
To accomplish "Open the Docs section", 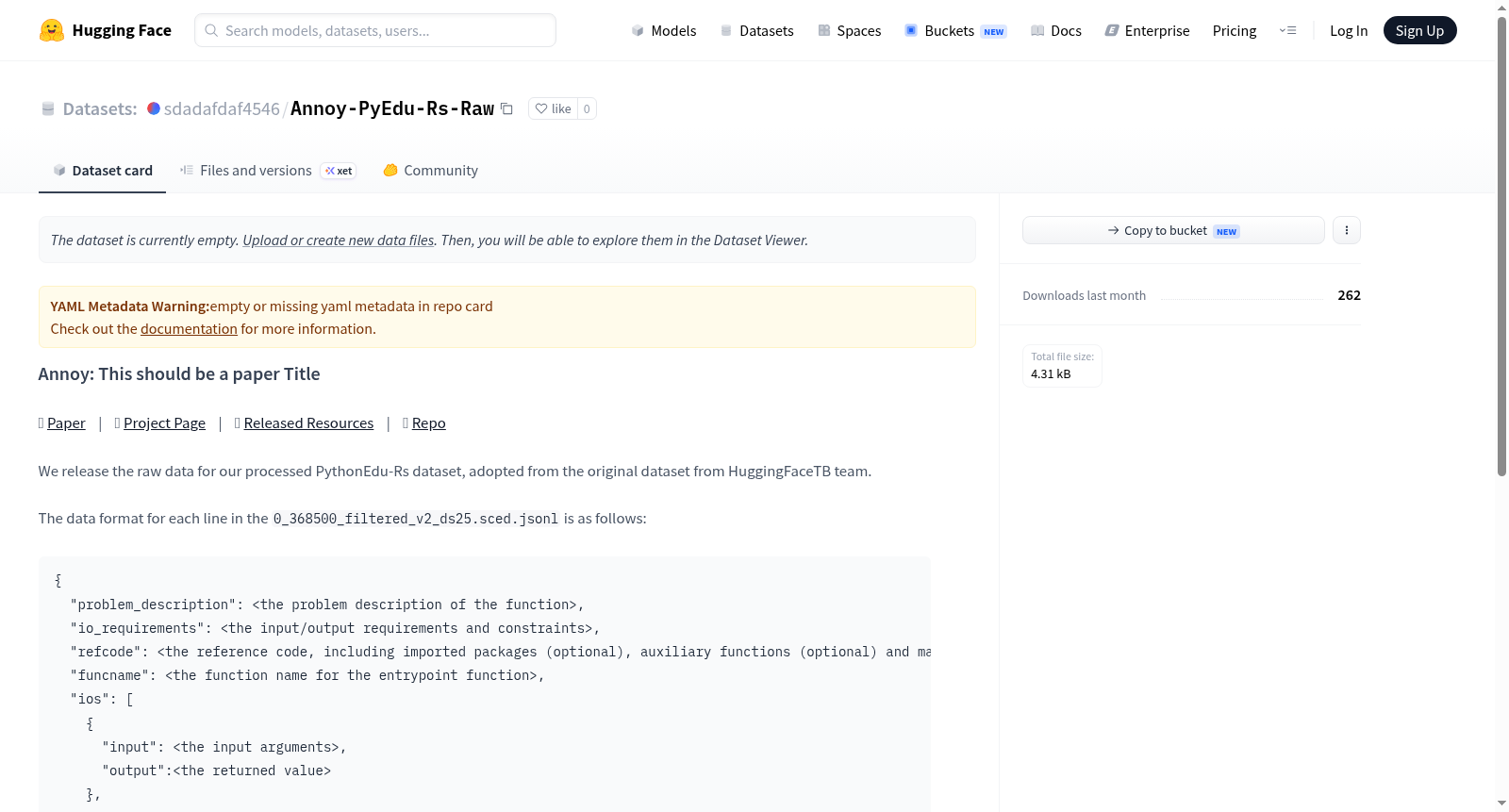I will tap(1056, 30).
